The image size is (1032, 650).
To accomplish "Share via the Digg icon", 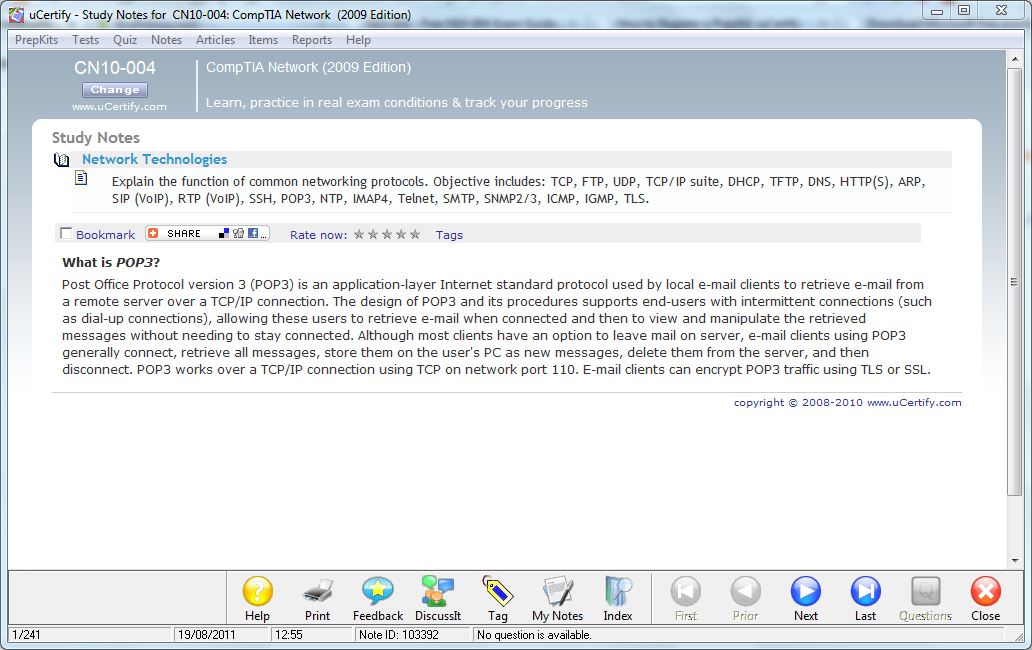I will click(238, 234).
